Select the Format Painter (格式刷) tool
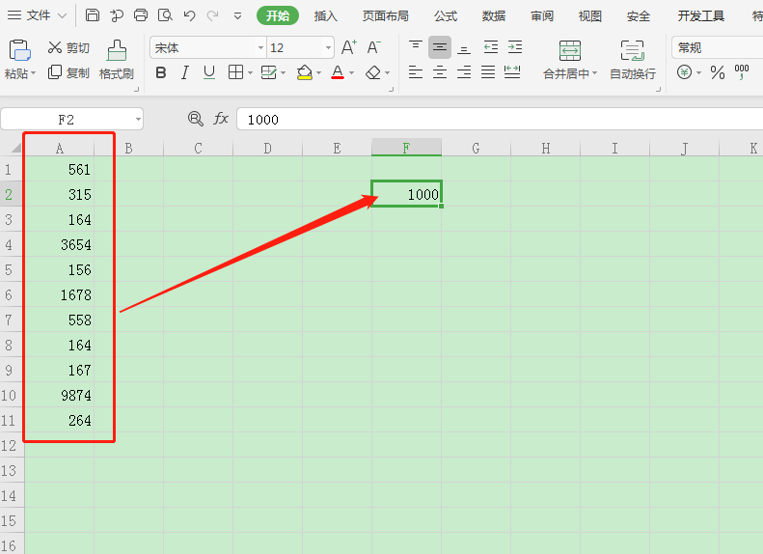This screenshot has width=763, height=554. point(117,60)
